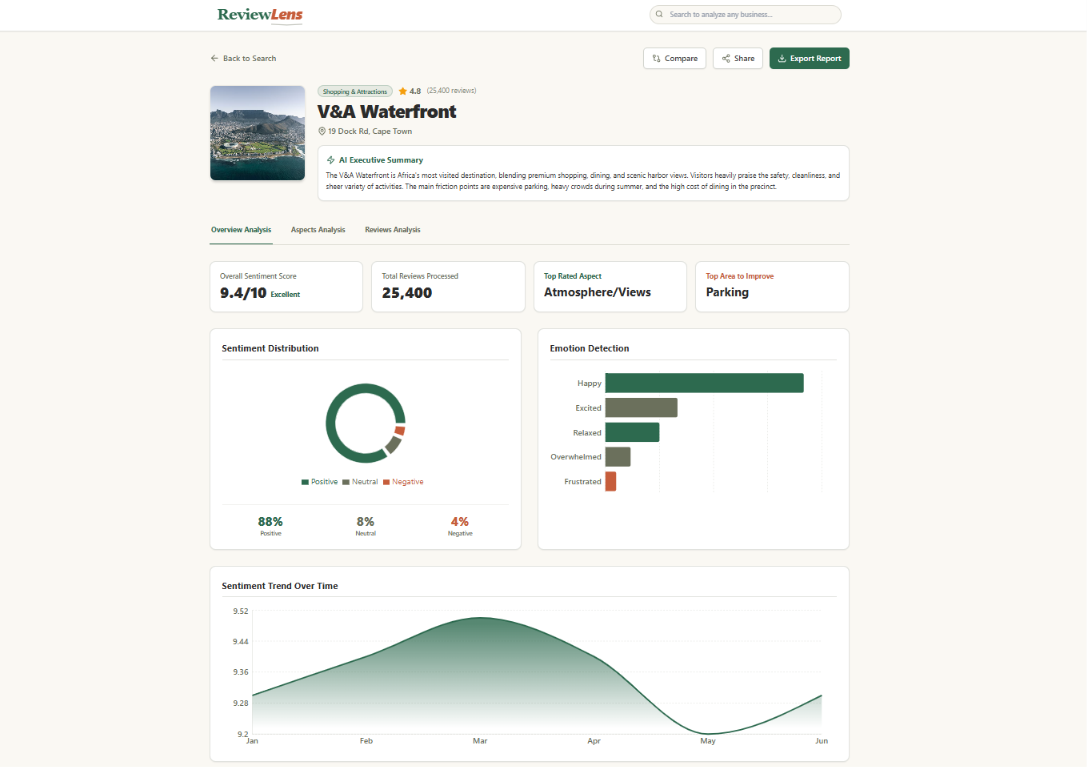Click the Atmosphere/Views top rated aspect
1087x767 pixels.
597,293
